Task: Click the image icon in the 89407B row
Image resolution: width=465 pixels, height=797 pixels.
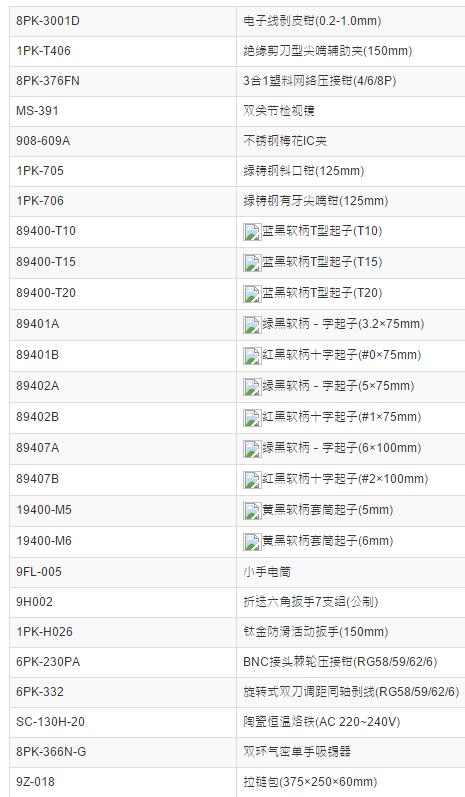Action: [x=252, y=480]
